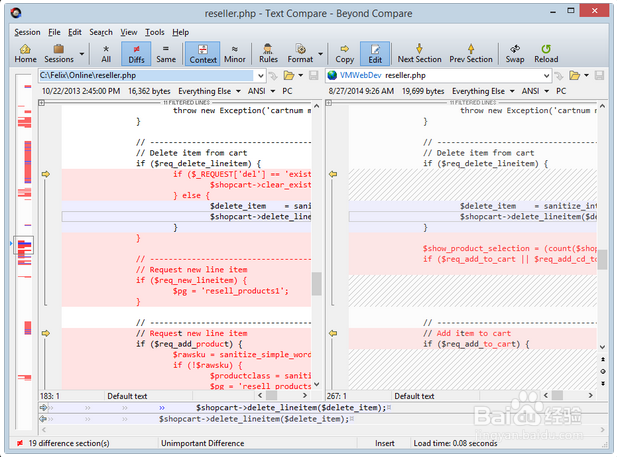Viewport: 617px width, 457px height.
Task: Jump to the Next Section
Action: coord(419,54)
